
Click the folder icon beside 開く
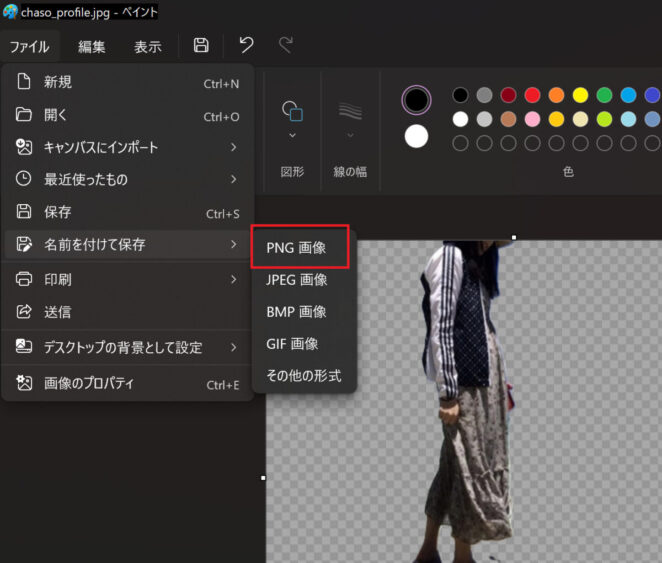click(x=24, y=114)
